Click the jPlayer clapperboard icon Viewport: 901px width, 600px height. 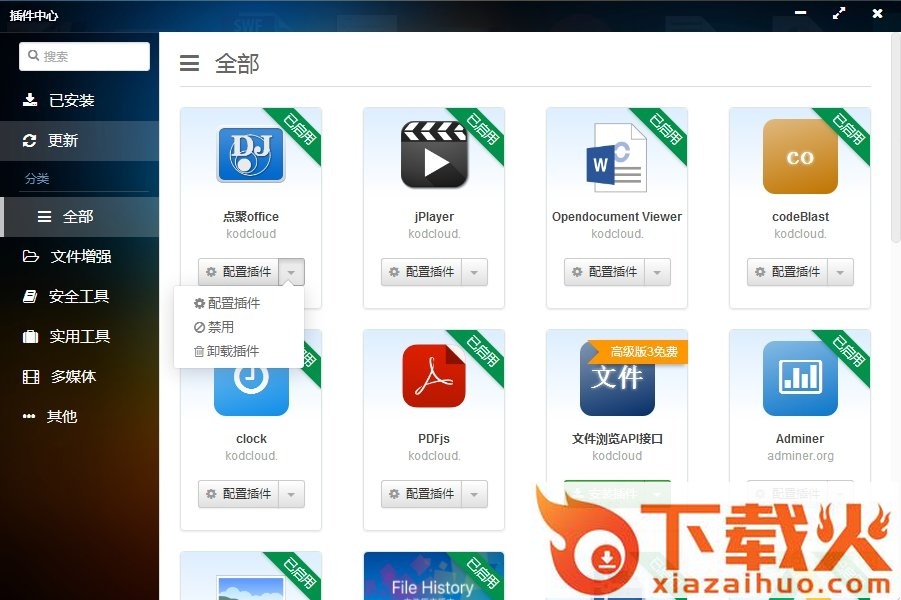point(434,155)
